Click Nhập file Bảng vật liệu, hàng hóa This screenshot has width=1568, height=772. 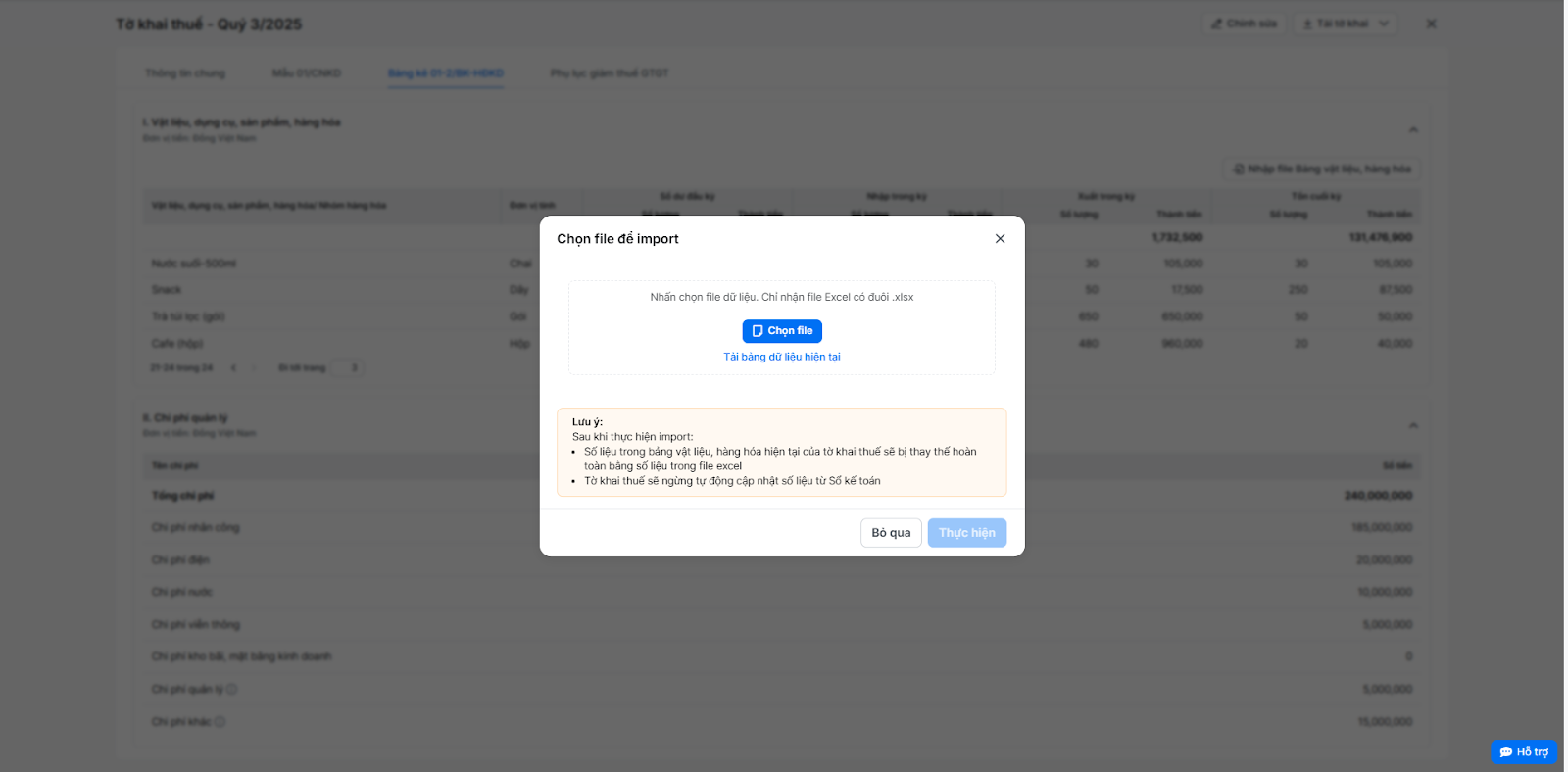(x=1321, y=169)
